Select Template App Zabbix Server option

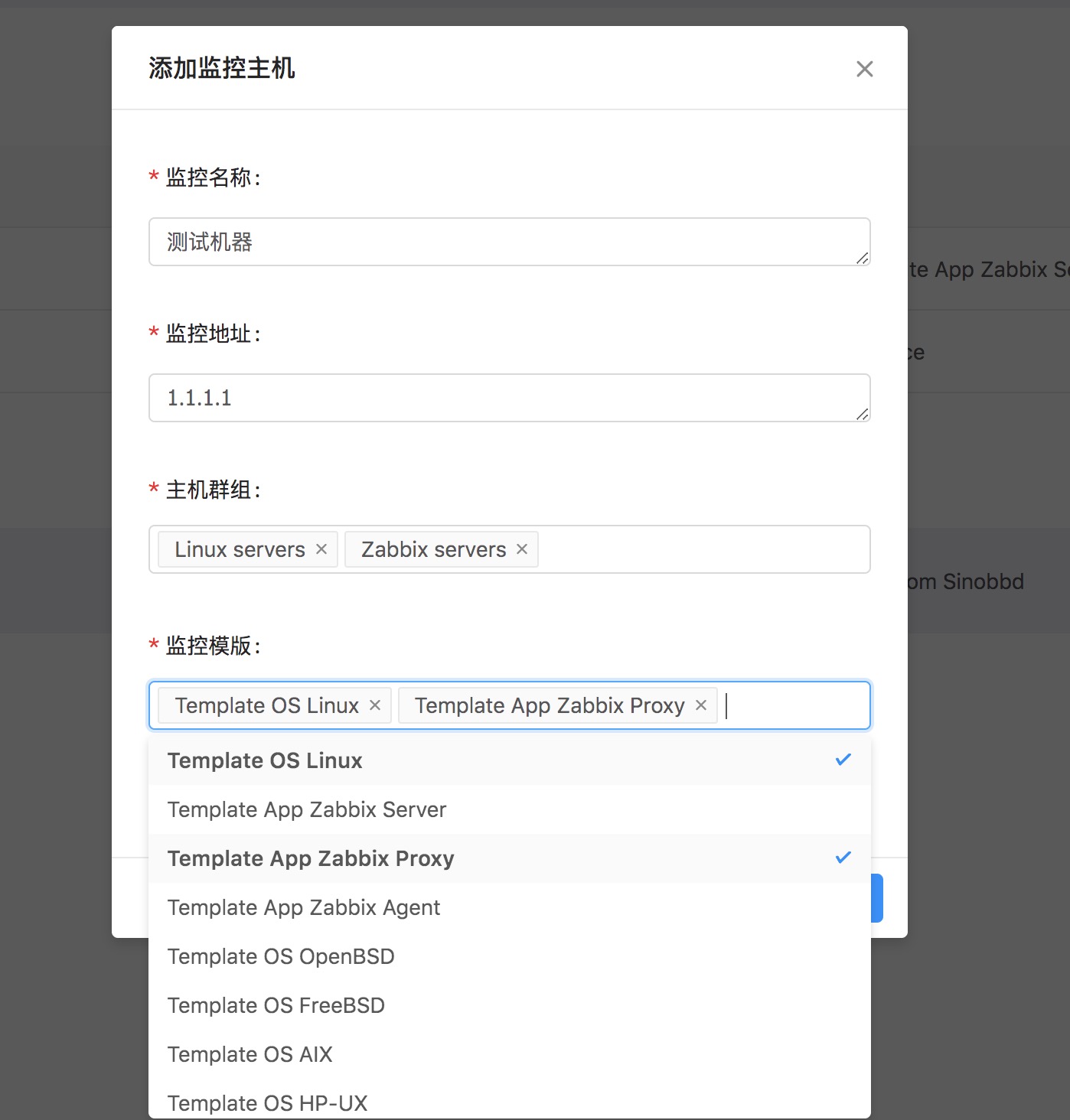(510, 809)
